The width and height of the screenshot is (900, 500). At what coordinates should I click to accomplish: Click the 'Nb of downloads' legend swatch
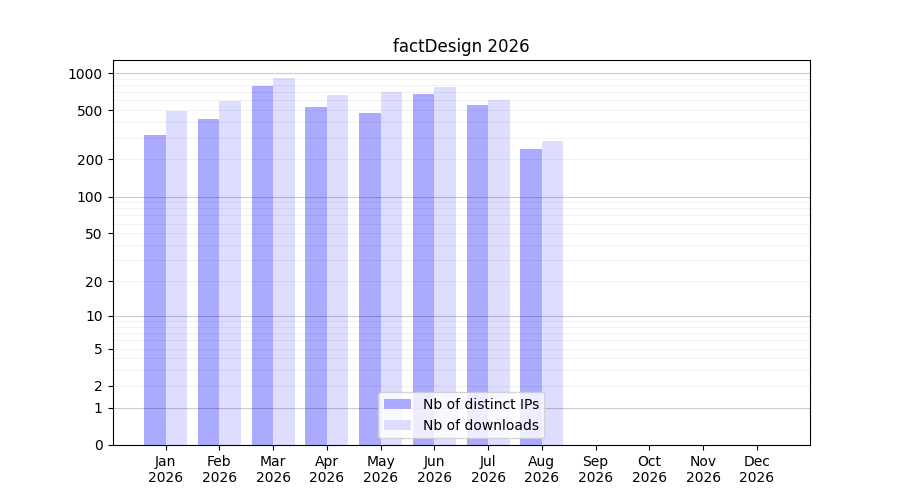tap(397, 425)
